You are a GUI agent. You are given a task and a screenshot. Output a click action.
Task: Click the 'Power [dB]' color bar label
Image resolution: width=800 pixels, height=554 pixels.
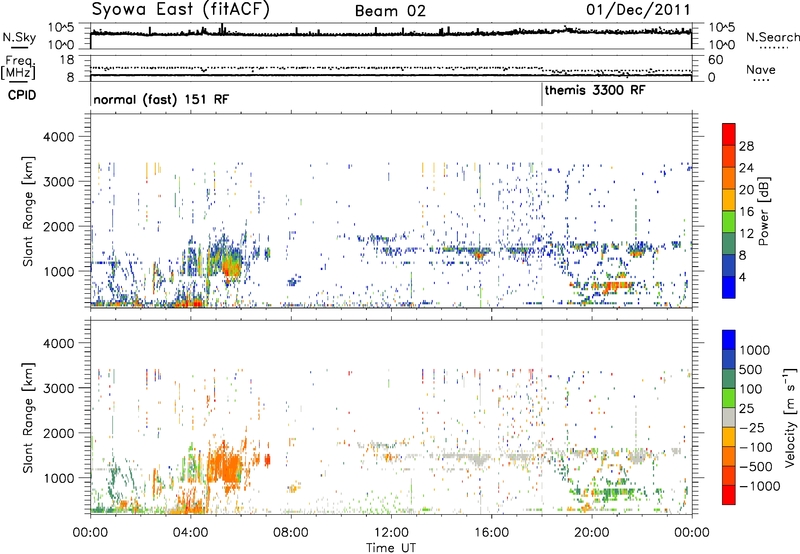763,211
